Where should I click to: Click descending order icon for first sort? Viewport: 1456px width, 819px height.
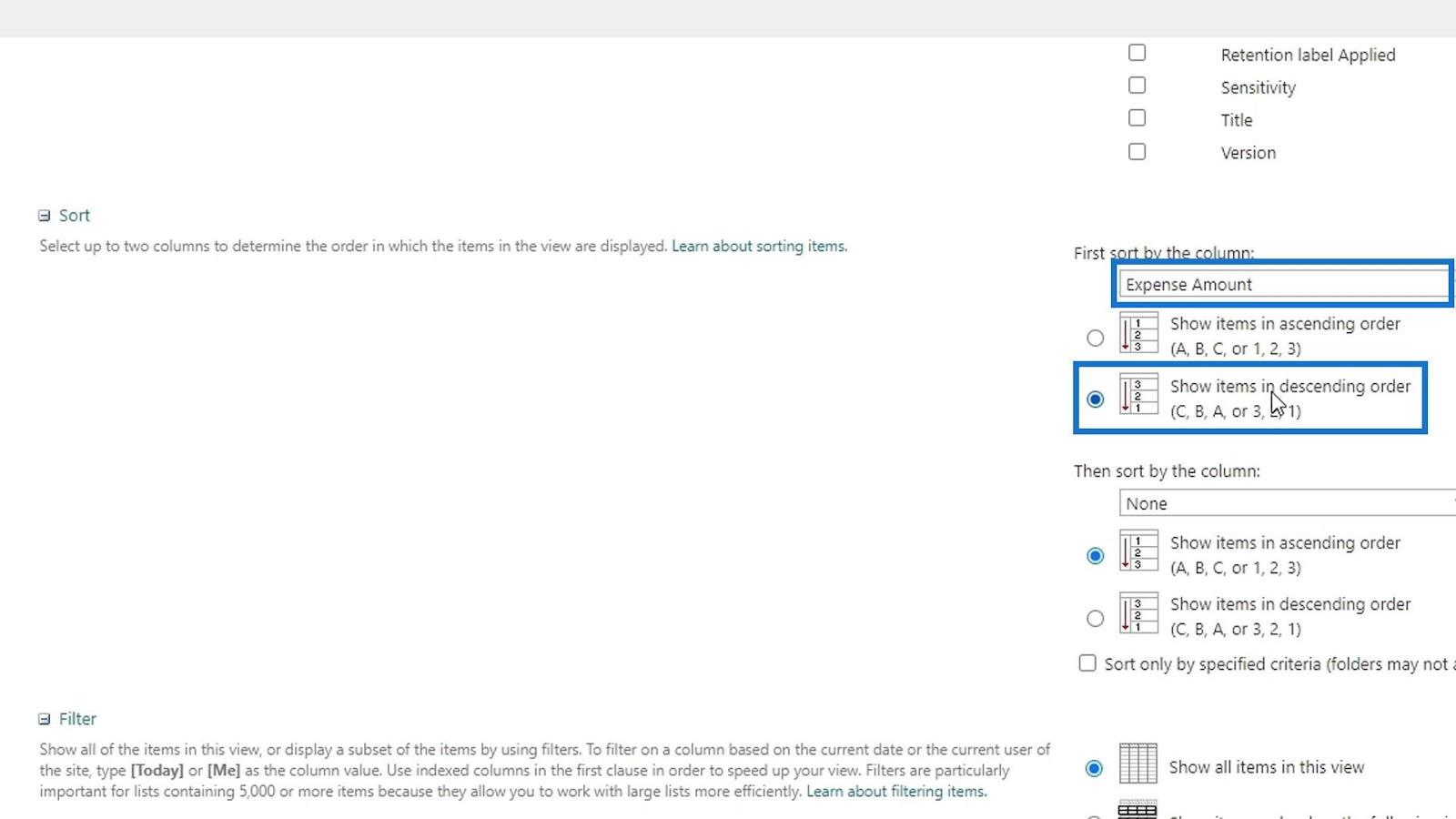(x=1138, y=395)
